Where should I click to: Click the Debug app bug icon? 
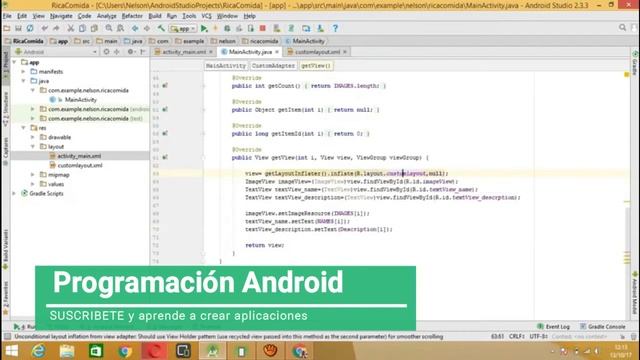227,28
